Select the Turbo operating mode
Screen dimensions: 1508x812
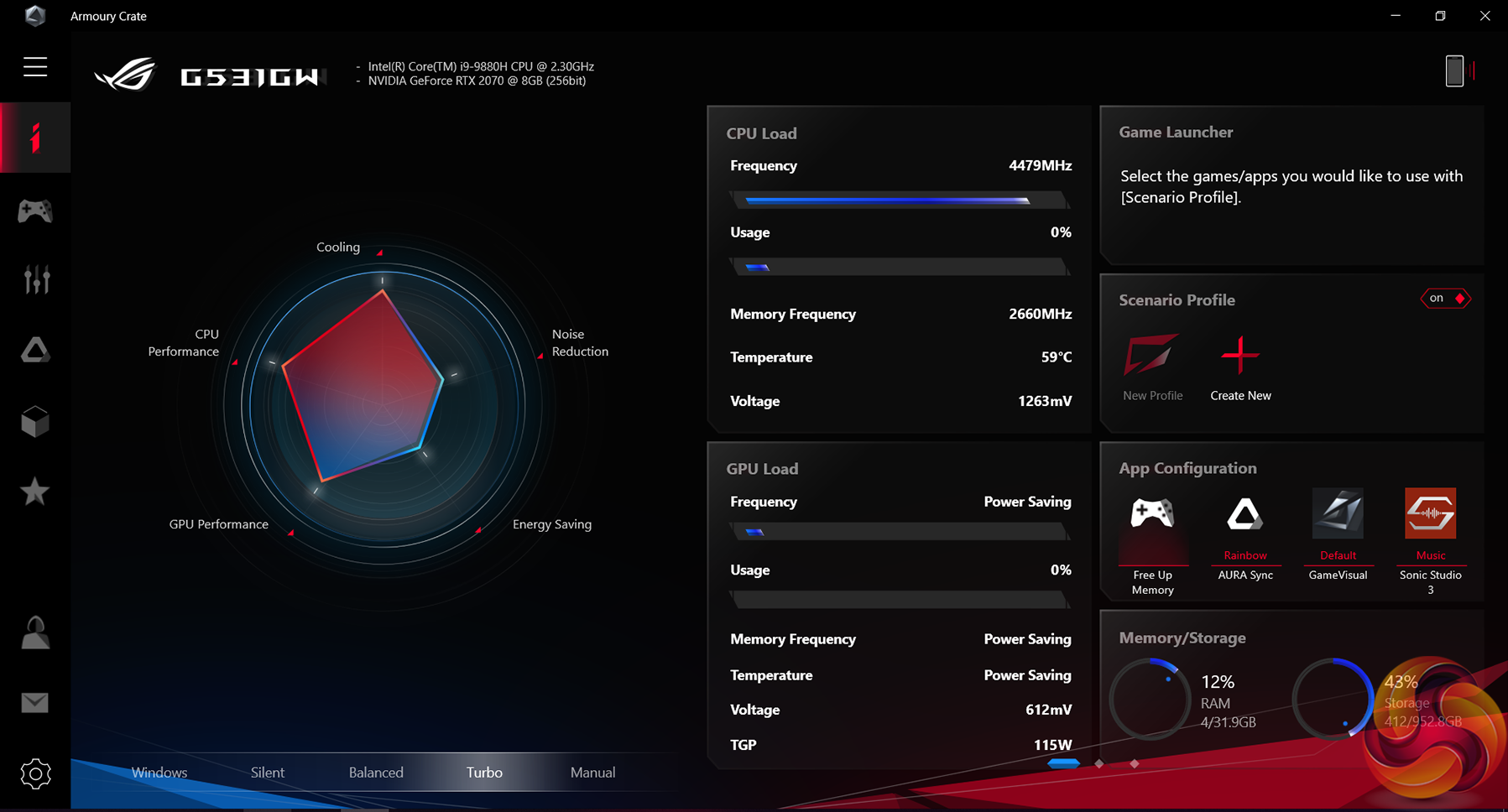coord(484,773)
